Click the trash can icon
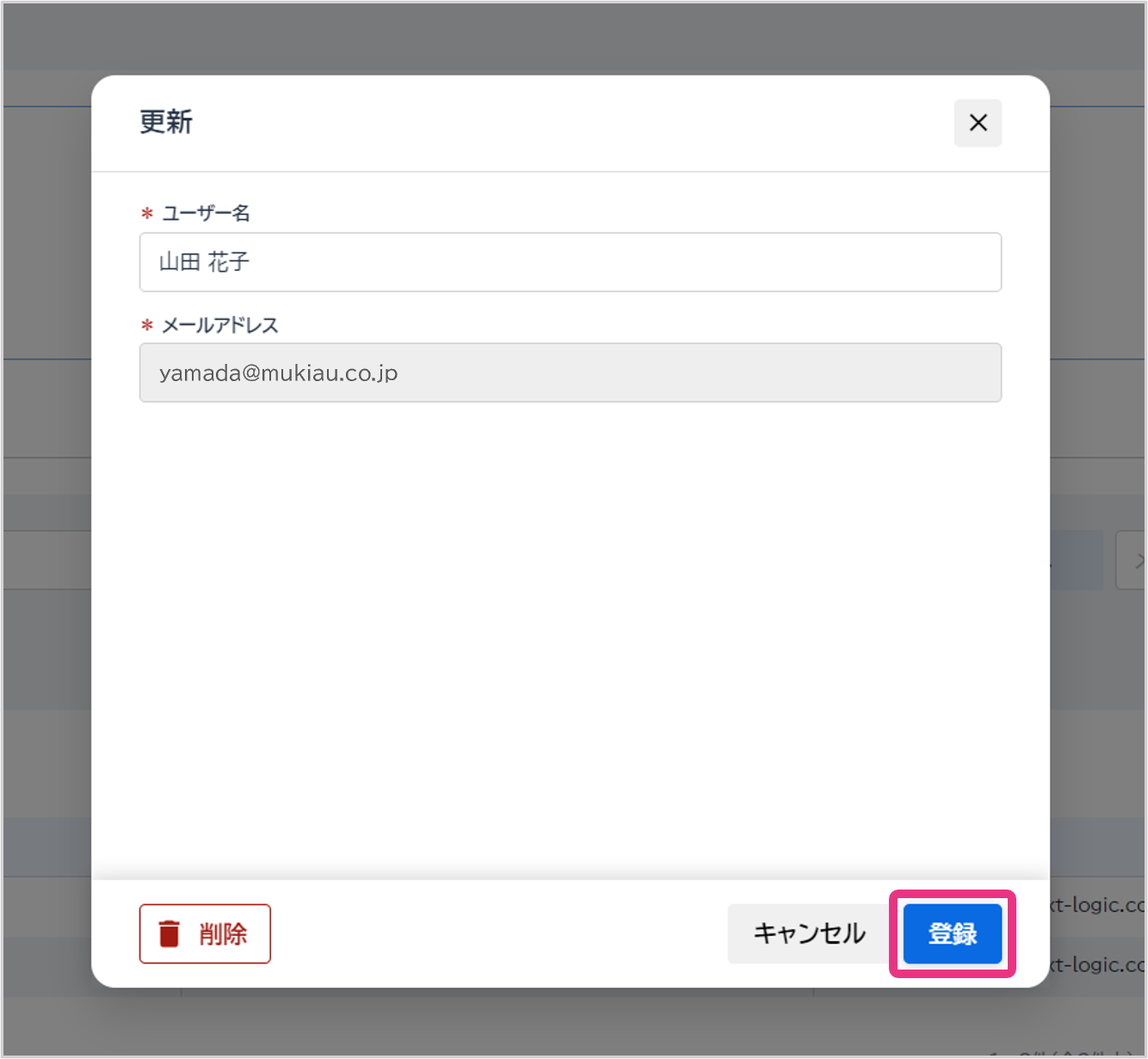Screen dimensions: 1148x1059 [x=170, y=933]
